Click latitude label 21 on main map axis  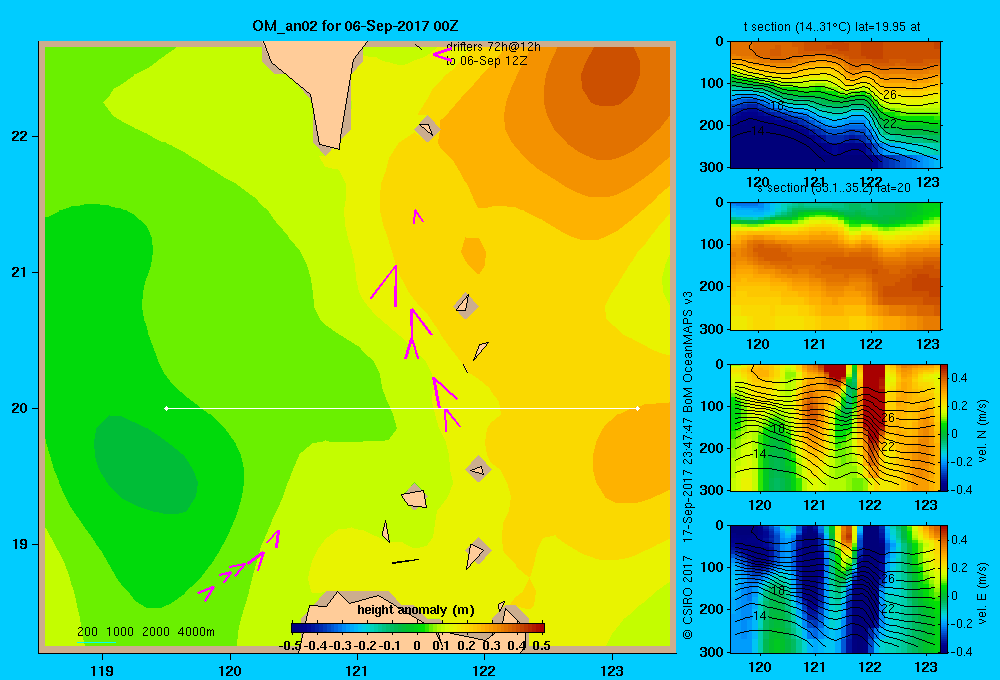click(x=20, y=272)
